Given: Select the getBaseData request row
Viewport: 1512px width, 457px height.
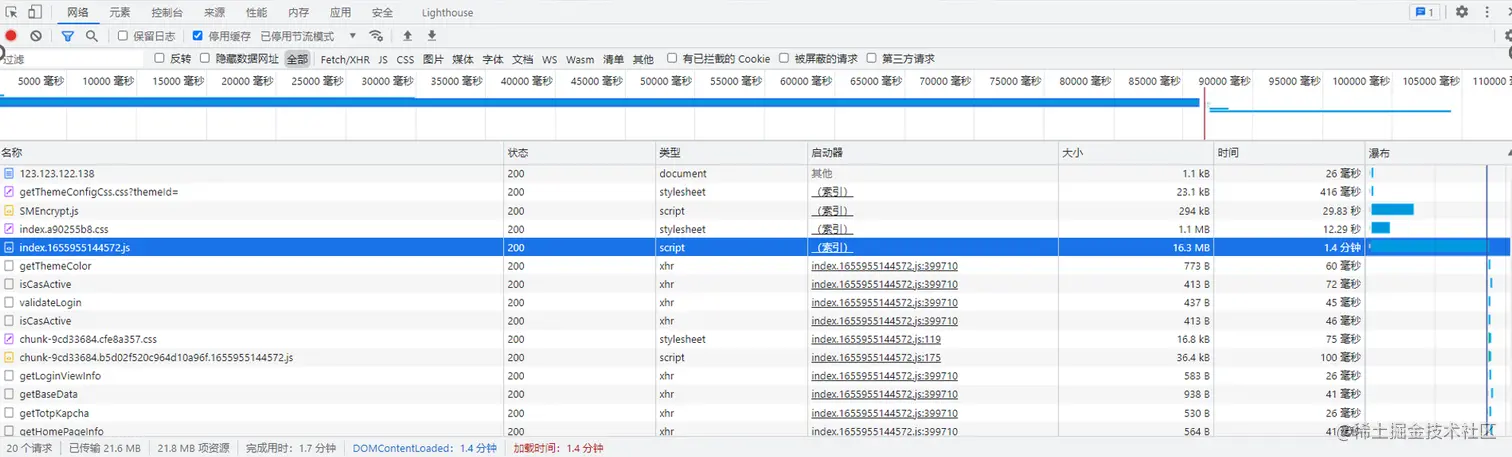Looking at the screenshot, I should 756,394.
